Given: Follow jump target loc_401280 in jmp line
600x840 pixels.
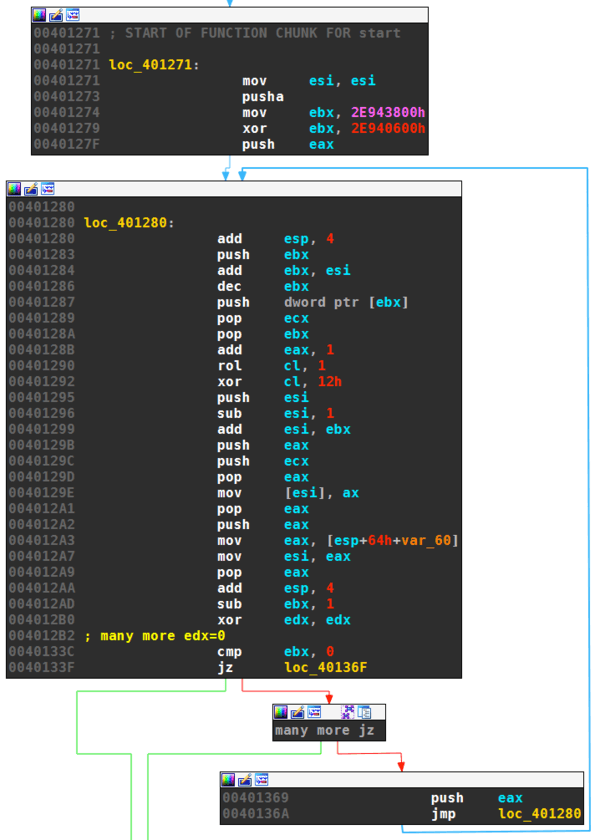Looking at the screenshot, I should 539,814.
